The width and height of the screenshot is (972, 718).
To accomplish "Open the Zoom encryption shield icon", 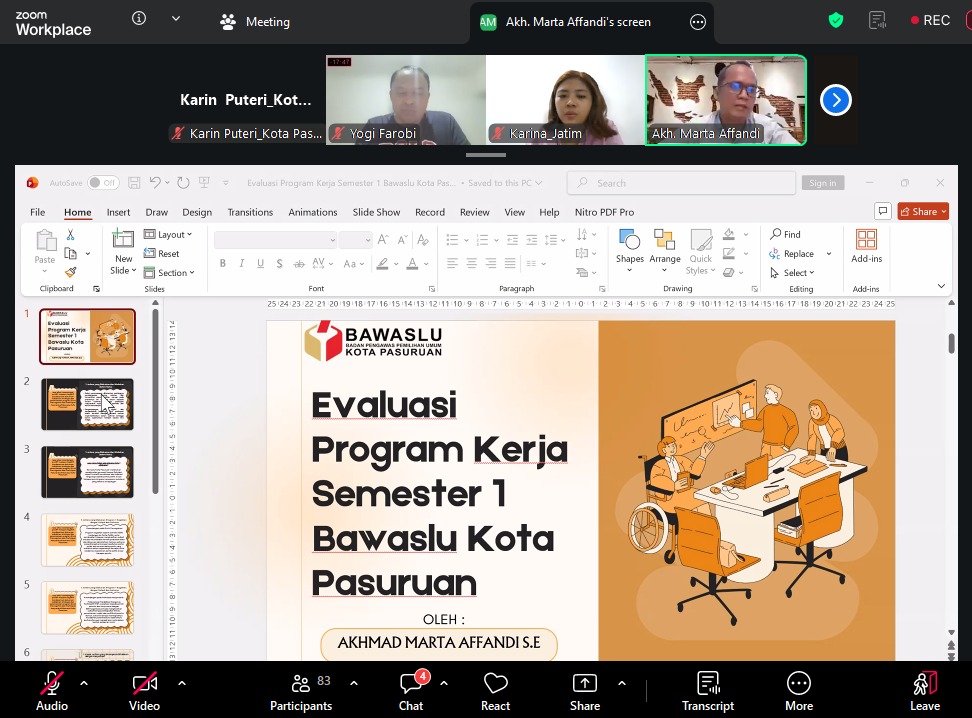I will 836,20.
